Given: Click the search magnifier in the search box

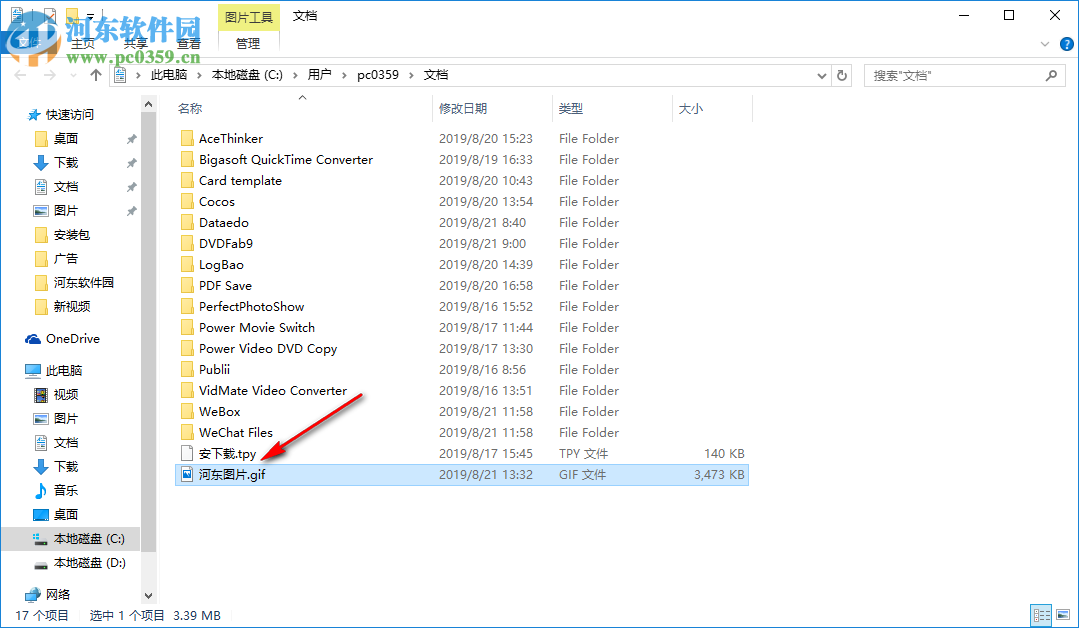Looking at the screenshot, I should point(1051,75).
